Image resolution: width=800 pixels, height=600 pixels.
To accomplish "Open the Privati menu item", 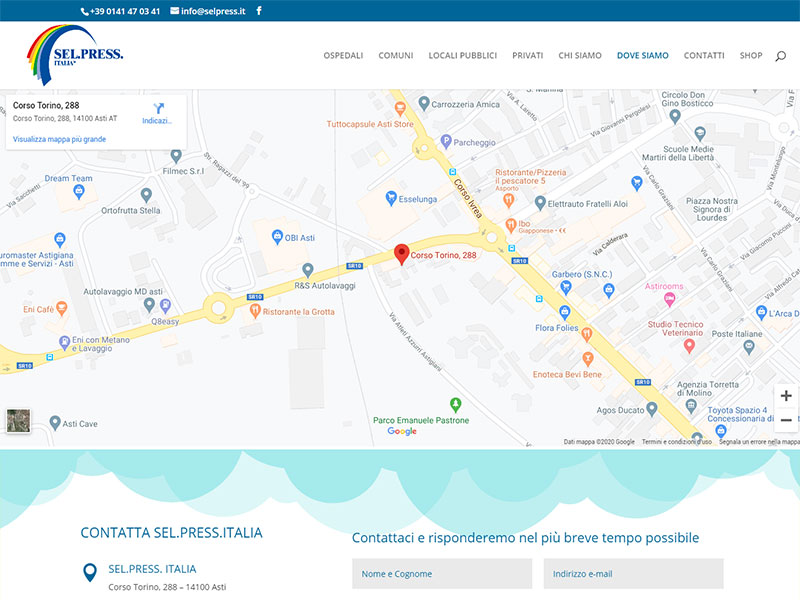I will tap(528, 56).
